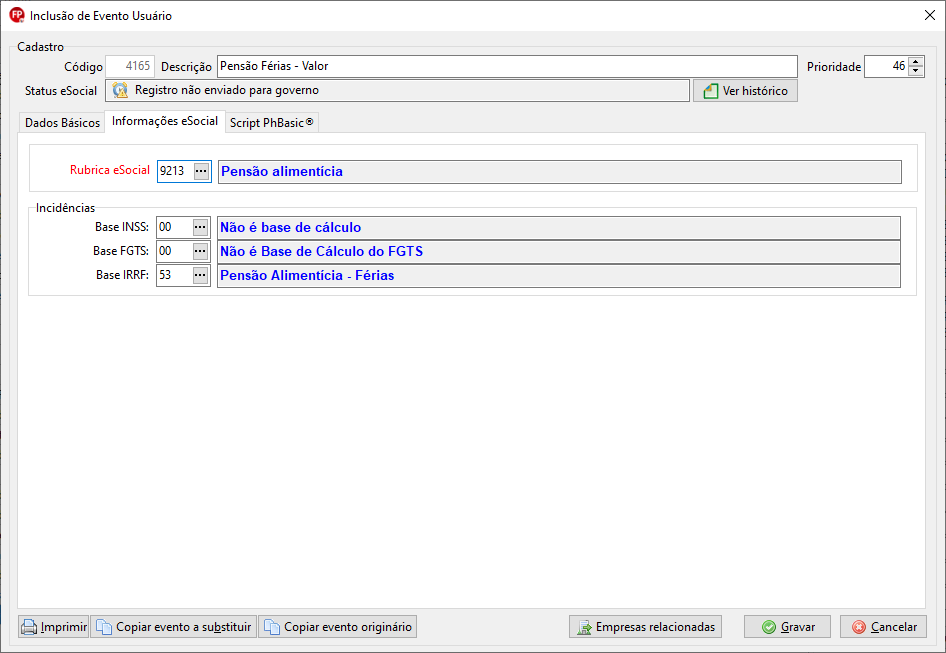
Task: Switch to Dados Básicos tab
Action: click(62, 123)
